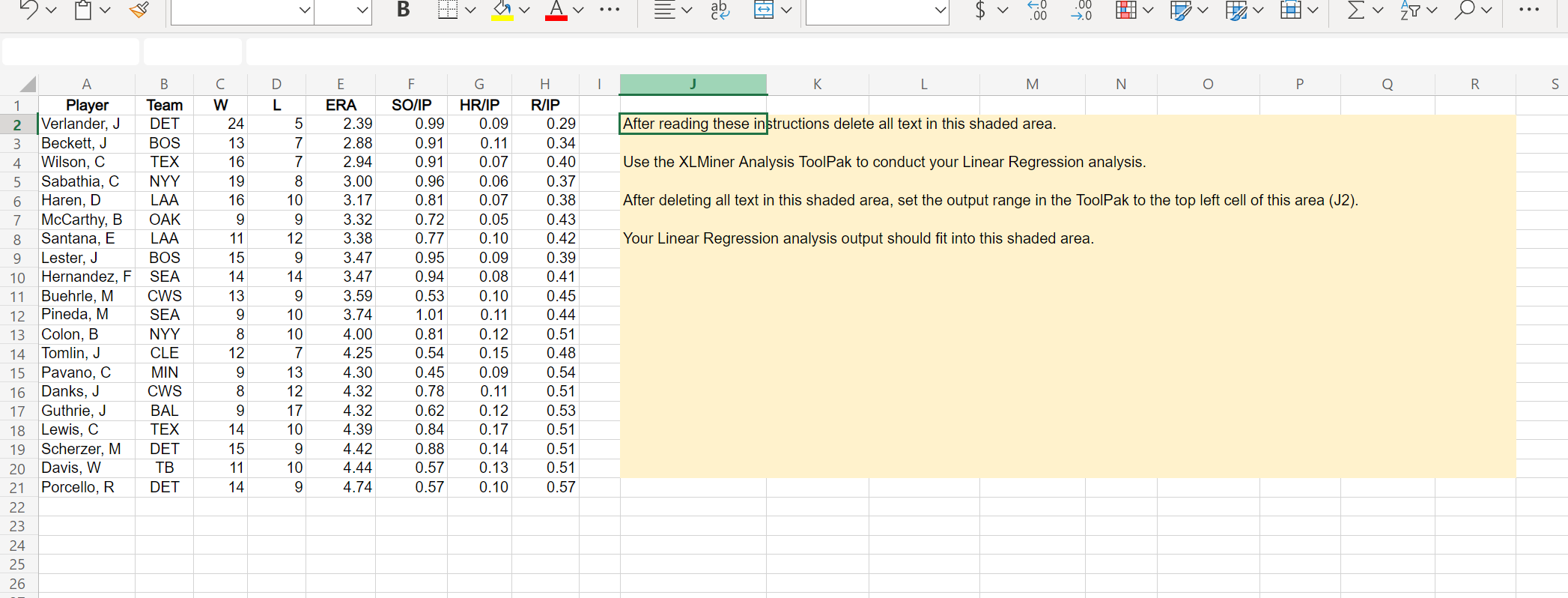The width and height of the screenshot is (1568, 598).
Task: Select column M header
Action: point(1032,84)
